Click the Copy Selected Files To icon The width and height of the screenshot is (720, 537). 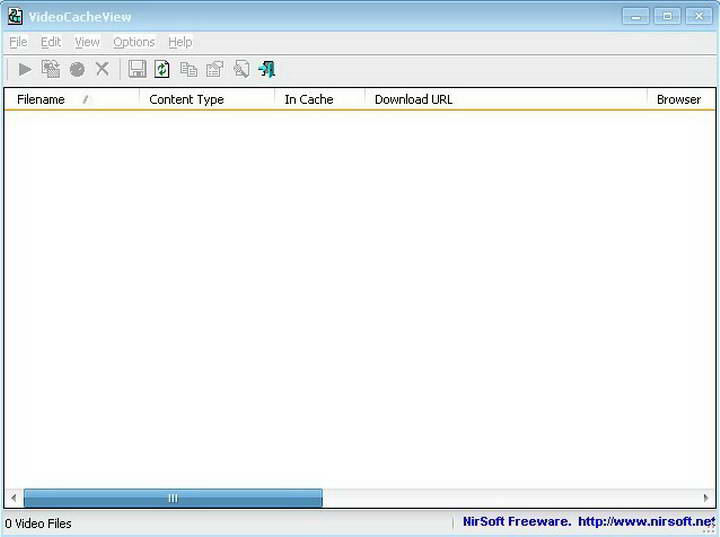51,70
